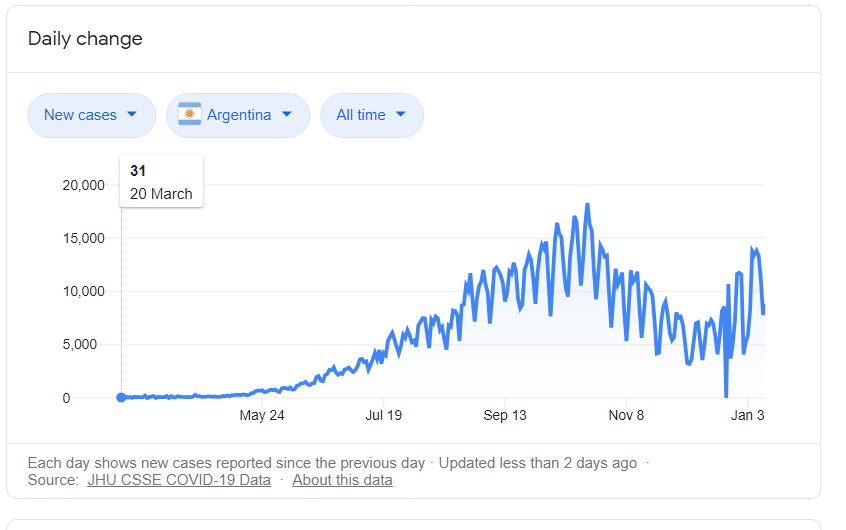Click the 5,000 y-axis label

[x=80, y=344]
